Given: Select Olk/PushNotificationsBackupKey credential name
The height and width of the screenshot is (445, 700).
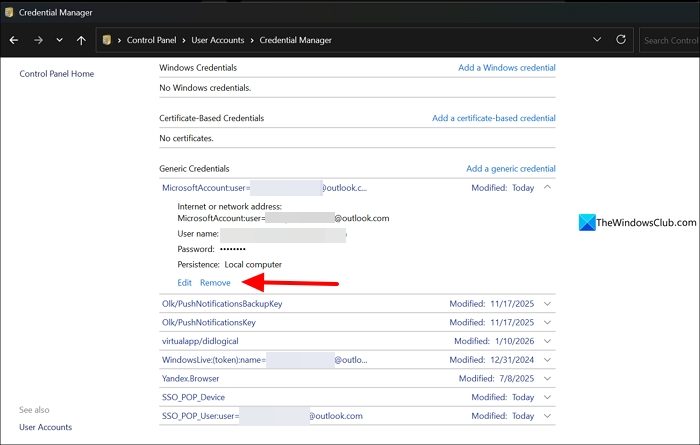Looking at the screenshot, I should point(222,304).
